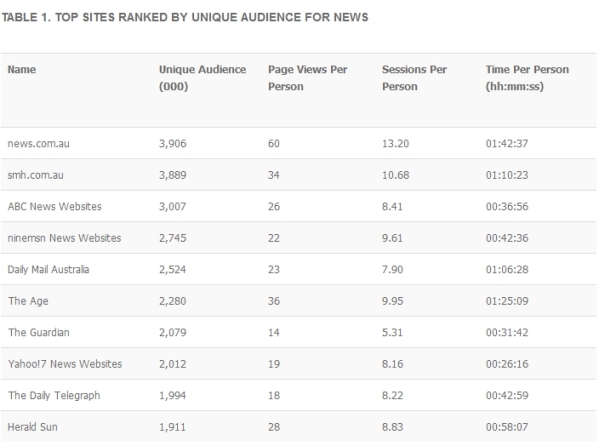Click time per person '00:36:56'
This screenshot has width=600, height=446.
tap(507, 207)
